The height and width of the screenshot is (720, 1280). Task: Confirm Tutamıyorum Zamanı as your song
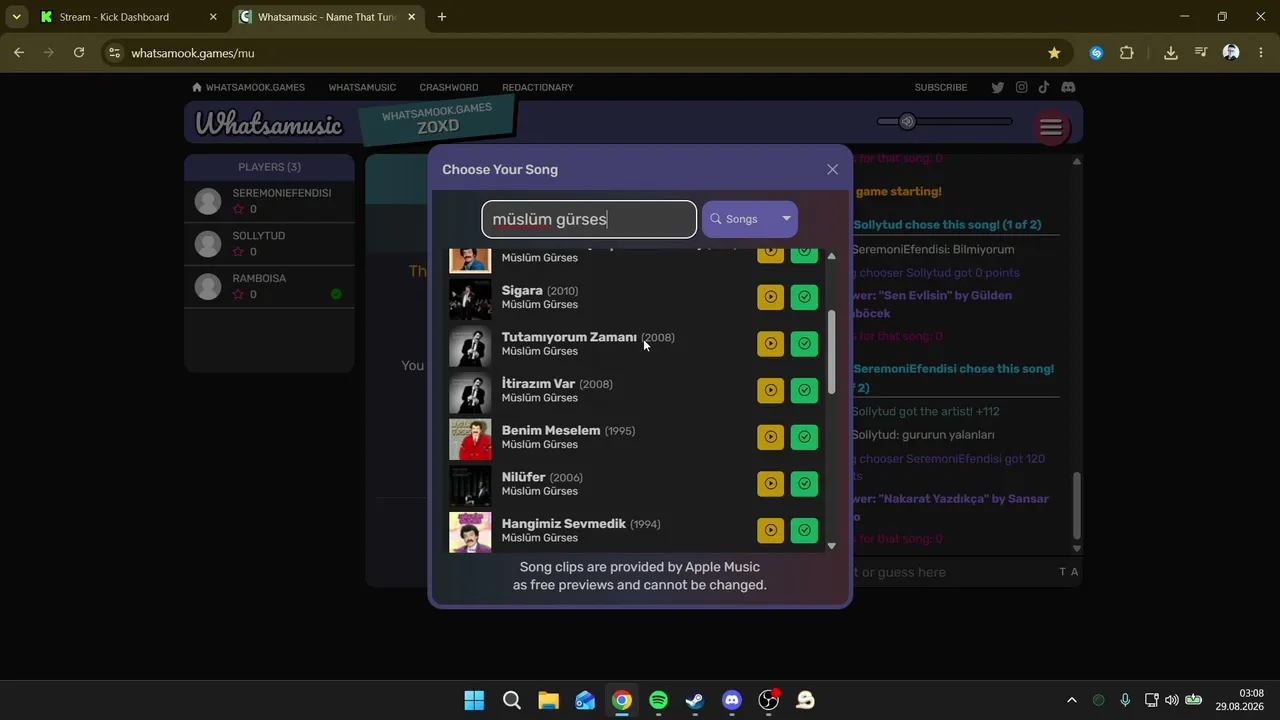point(804,344)
